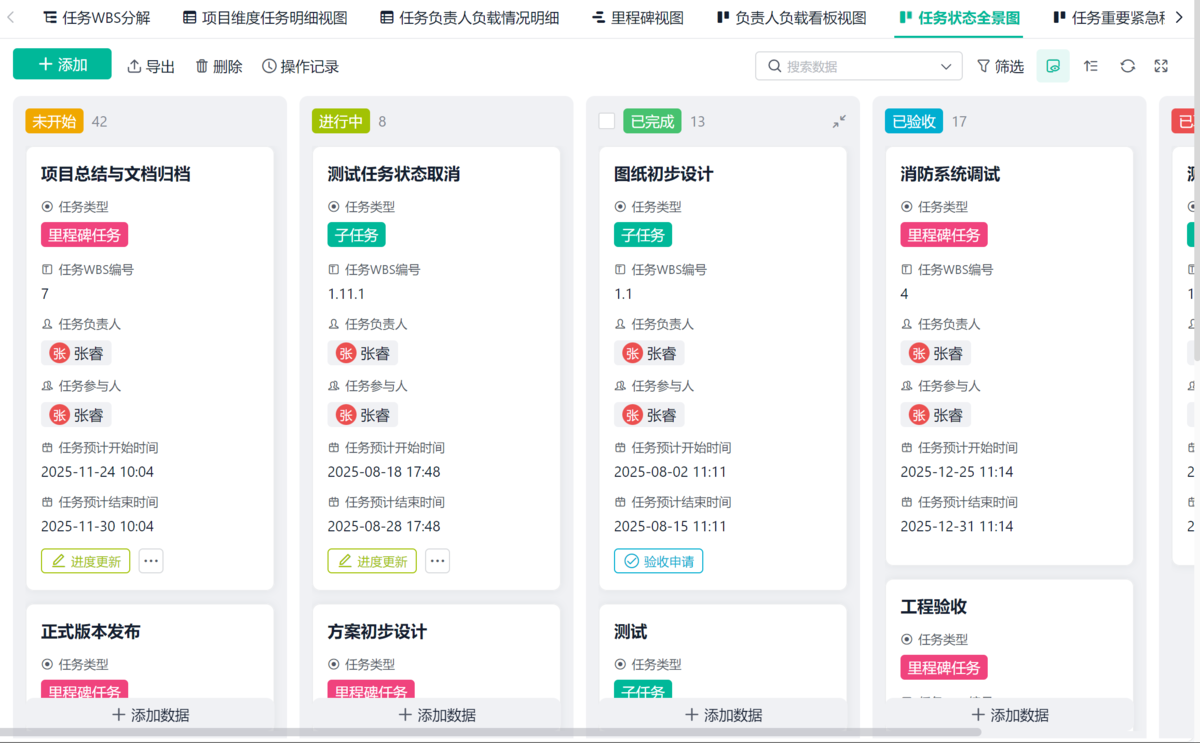This screenshot has width=1200, height=743.
Task: Click the 已完成 status label
Action: point(652,121)
